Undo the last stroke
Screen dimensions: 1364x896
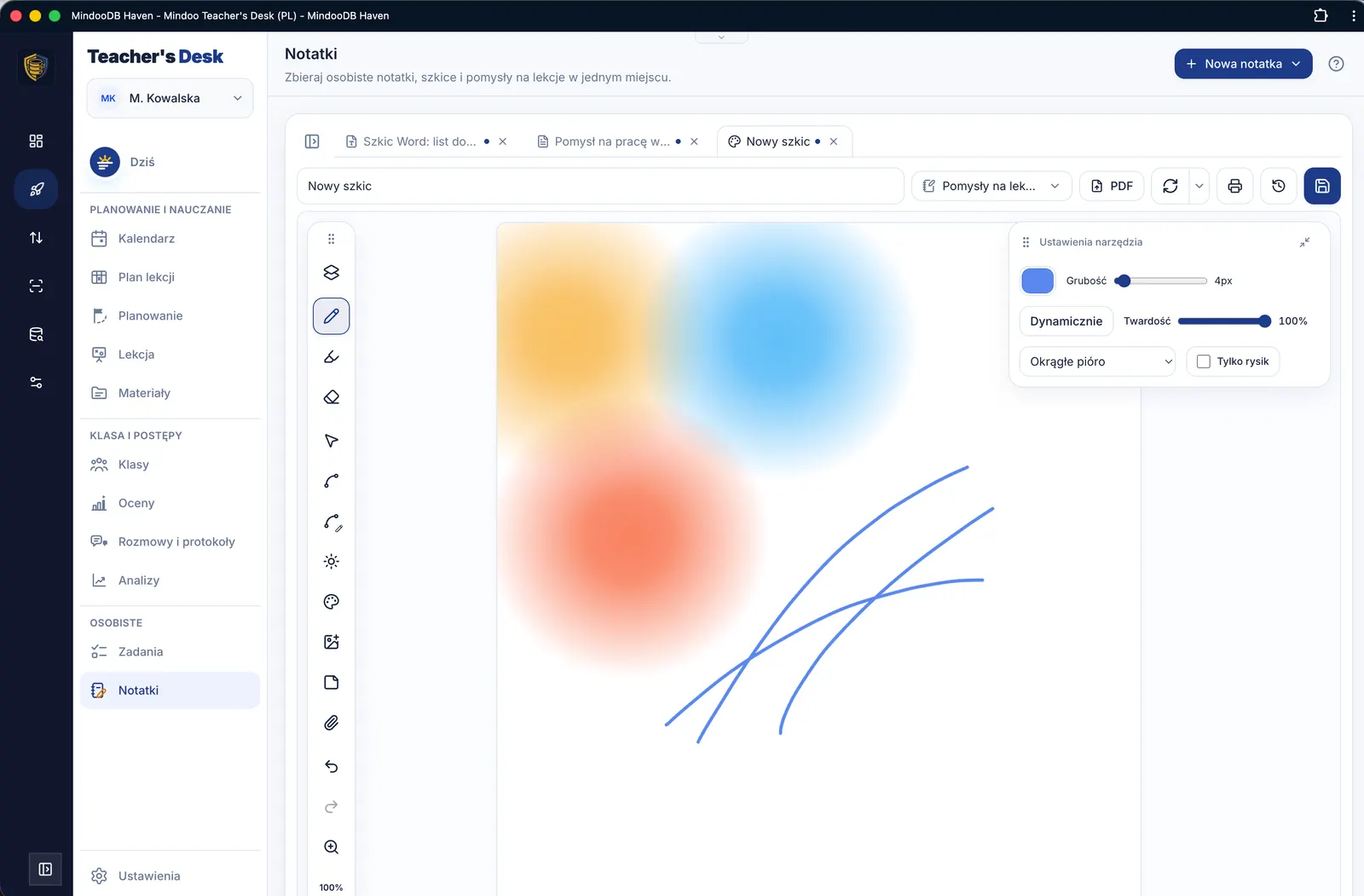click(x=332, y=766)
